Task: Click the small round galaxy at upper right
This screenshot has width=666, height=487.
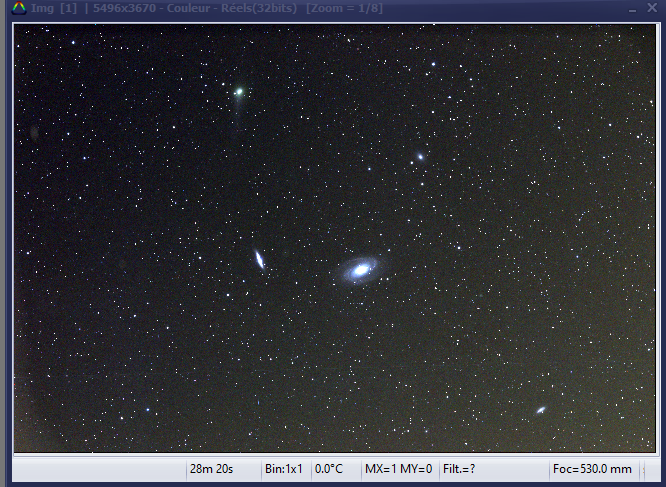Action: [420, 156]
